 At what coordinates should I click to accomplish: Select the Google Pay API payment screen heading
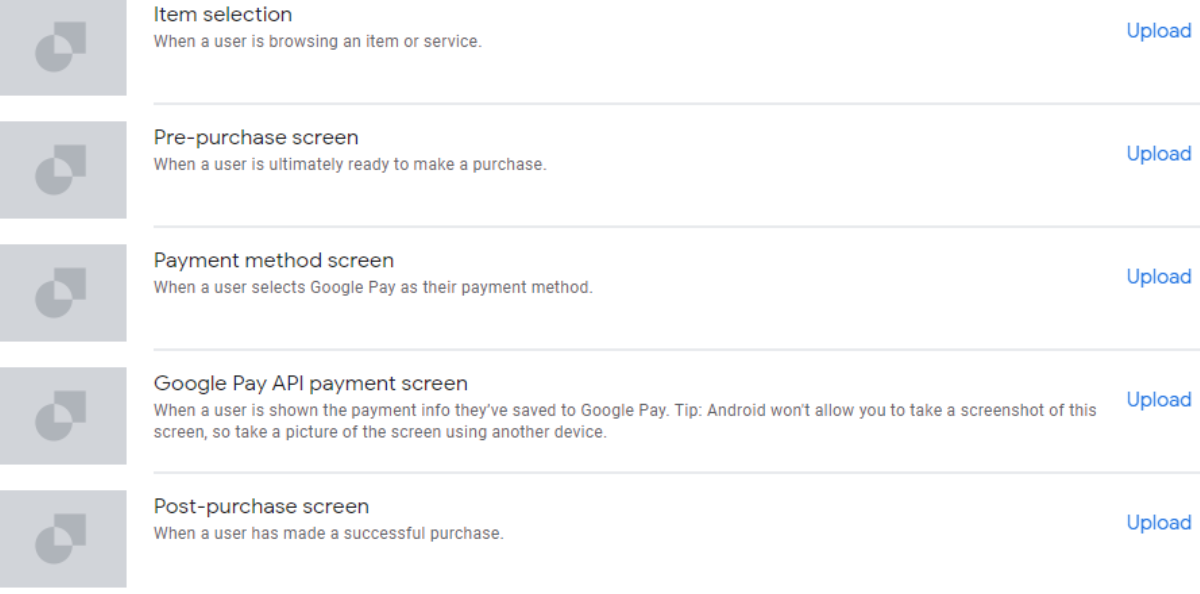[311, 384]
